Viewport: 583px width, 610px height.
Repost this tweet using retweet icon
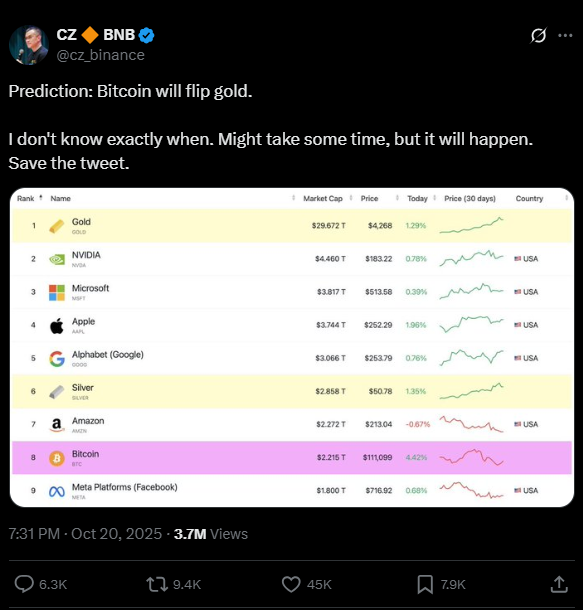pos(157,584)
